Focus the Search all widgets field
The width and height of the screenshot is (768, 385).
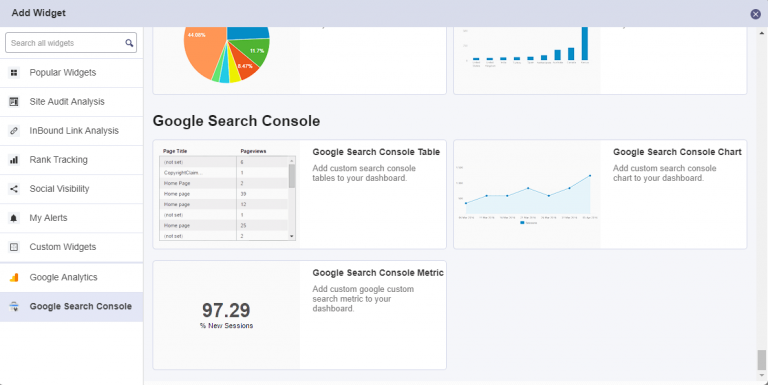[x=71, y=43]
